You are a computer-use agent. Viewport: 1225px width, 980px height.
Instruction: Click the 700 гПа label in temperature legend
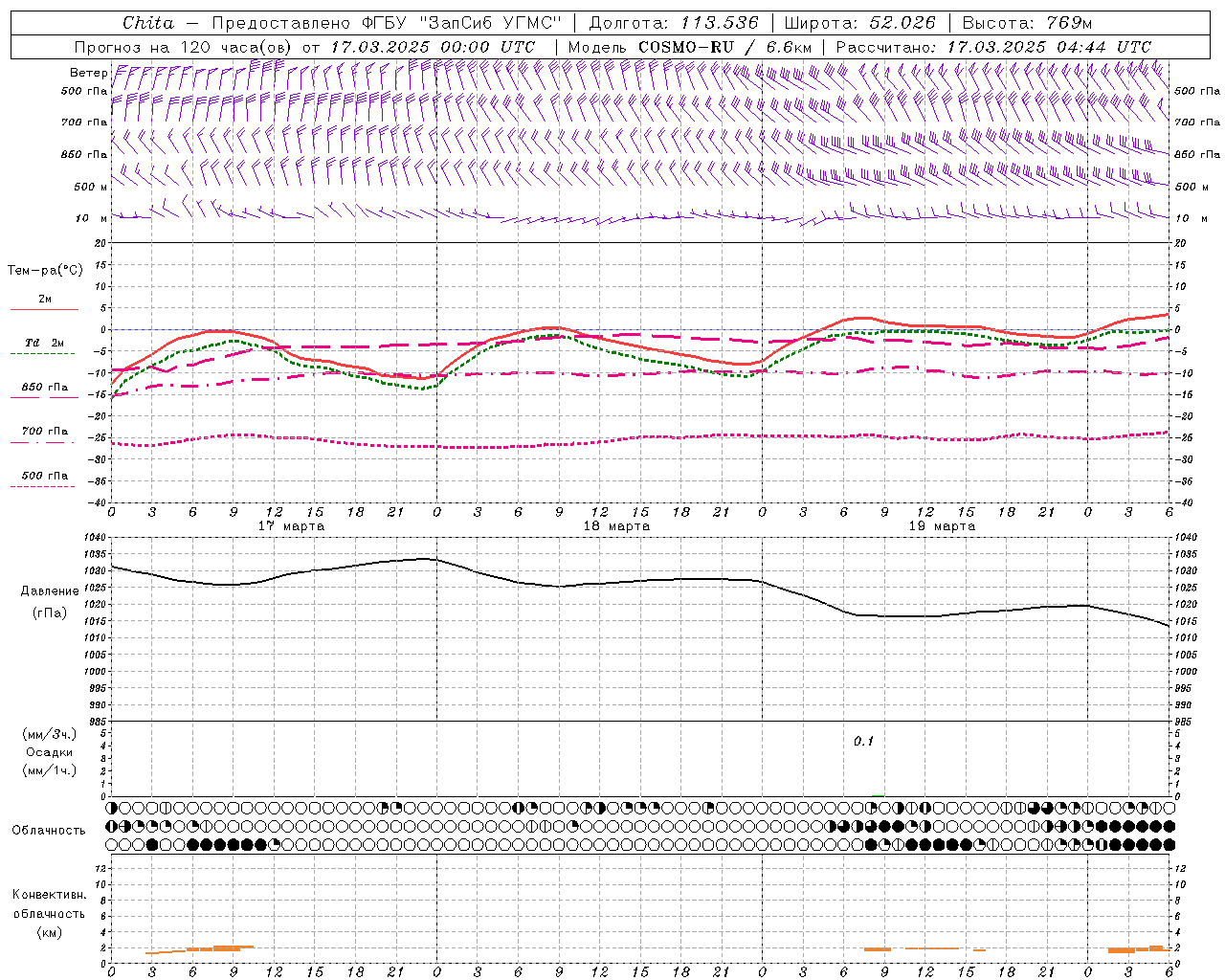(45, 432)
